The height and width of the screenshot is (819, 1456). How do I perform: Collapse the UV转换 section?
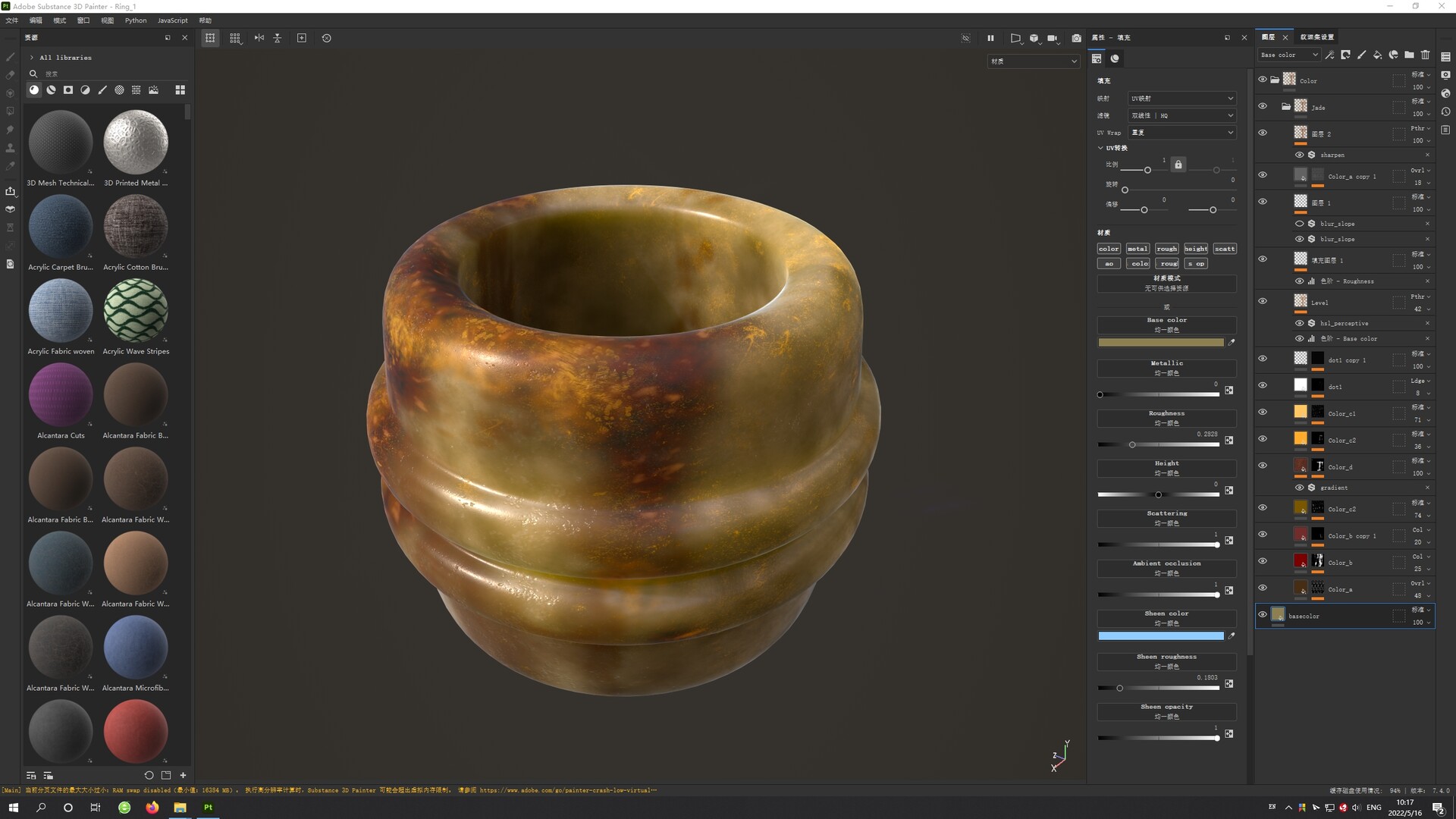point(1101,148)
